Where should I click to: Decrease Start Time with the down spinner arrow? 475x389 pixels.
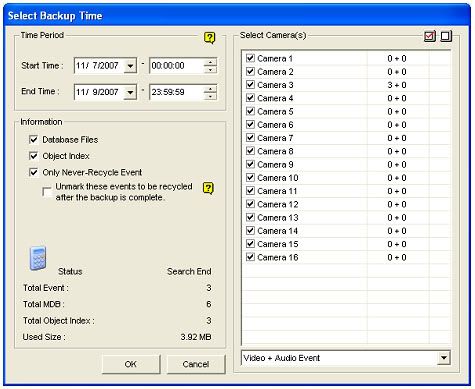pyautogui.click(x=210, y=69)
